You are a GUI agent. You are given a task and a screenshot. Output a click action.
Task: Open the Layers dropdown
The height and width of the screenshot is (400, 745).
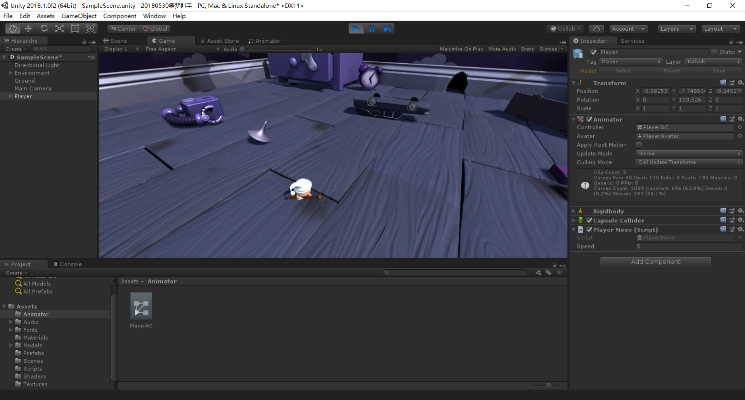click(676, 29)
